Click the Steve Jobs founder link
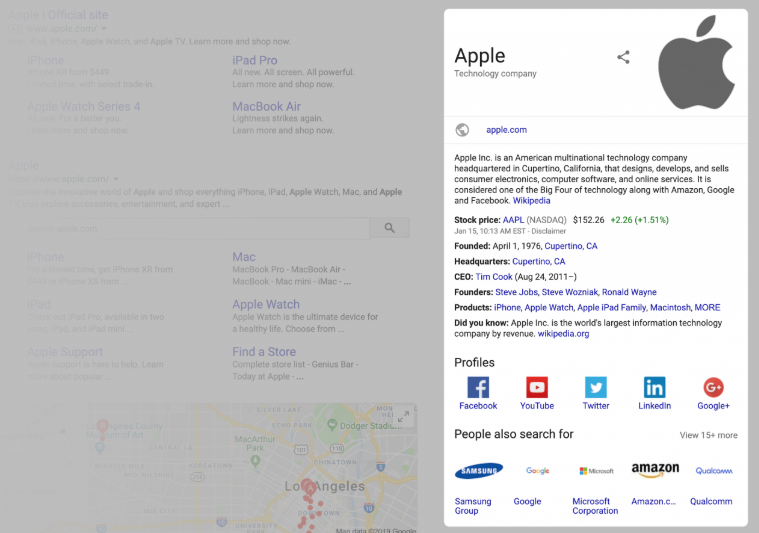Viewport: 759px width, 533px height. click(516, 292)
